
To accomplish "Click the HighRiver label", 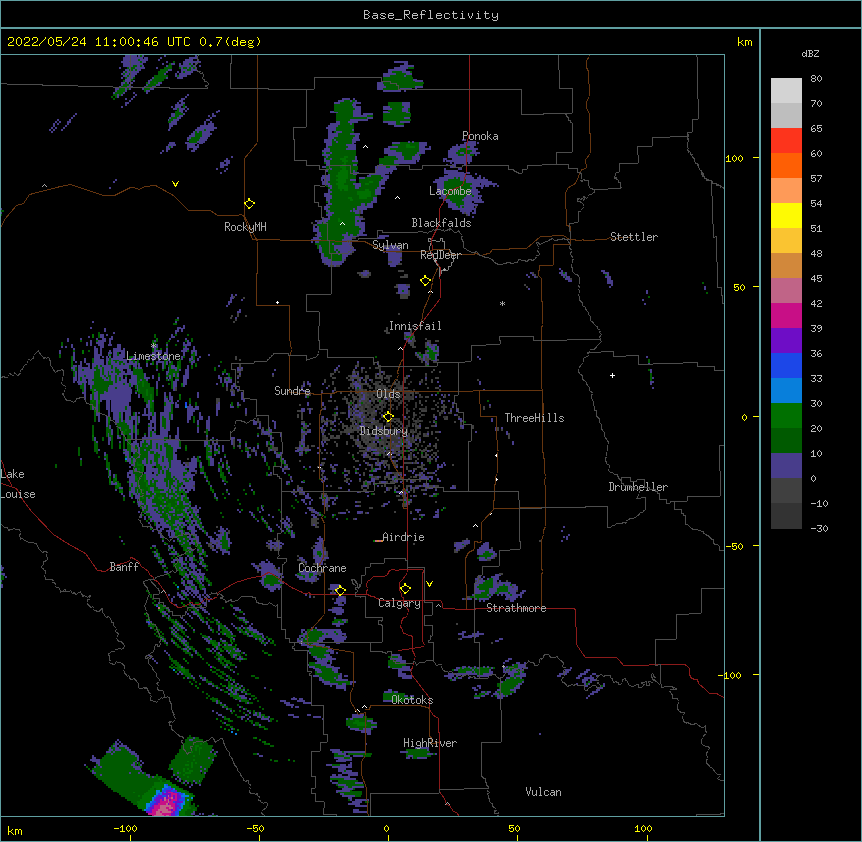I will coord(430,743).
